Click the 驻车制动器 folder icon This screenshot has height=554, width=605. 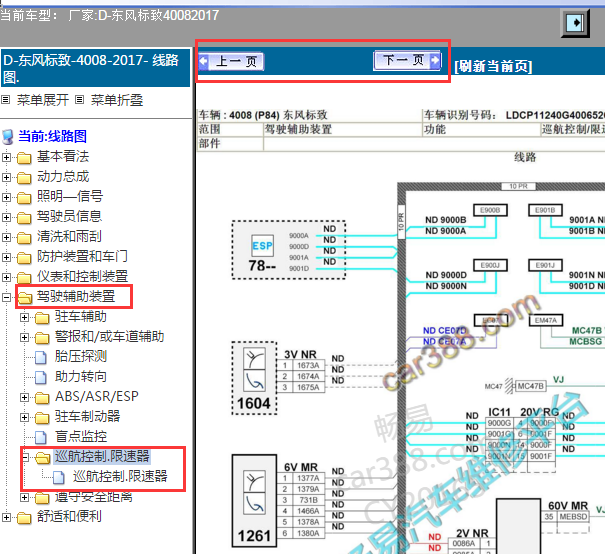click(x=42, y=418)
